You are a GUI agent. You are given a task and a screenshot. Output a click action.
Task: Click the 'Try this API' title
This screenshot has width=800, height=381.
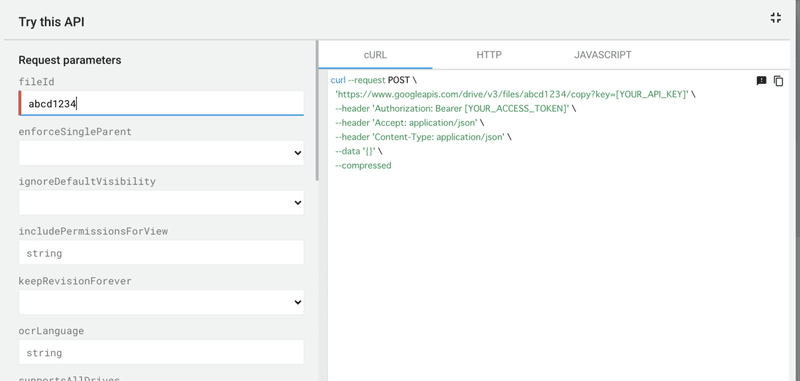[52, 22]
